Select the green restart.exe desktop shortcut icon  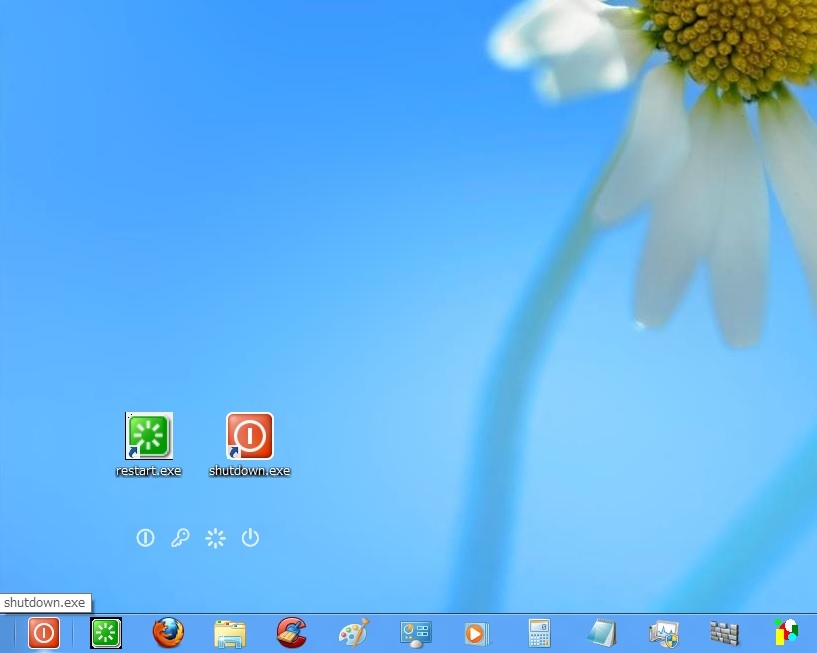(x=149, y=436)
